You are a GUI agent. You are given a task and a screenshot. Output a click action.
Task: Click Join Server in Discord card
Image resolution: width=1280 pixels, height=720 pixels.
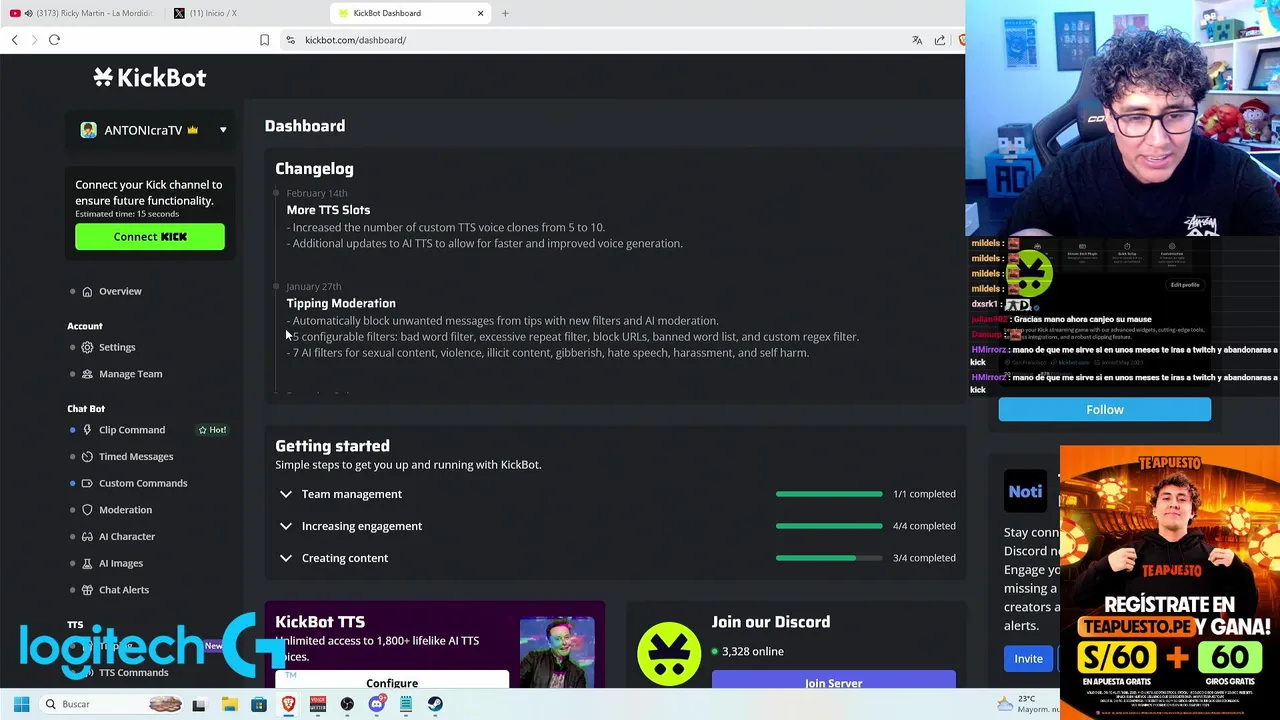point(833,682)
